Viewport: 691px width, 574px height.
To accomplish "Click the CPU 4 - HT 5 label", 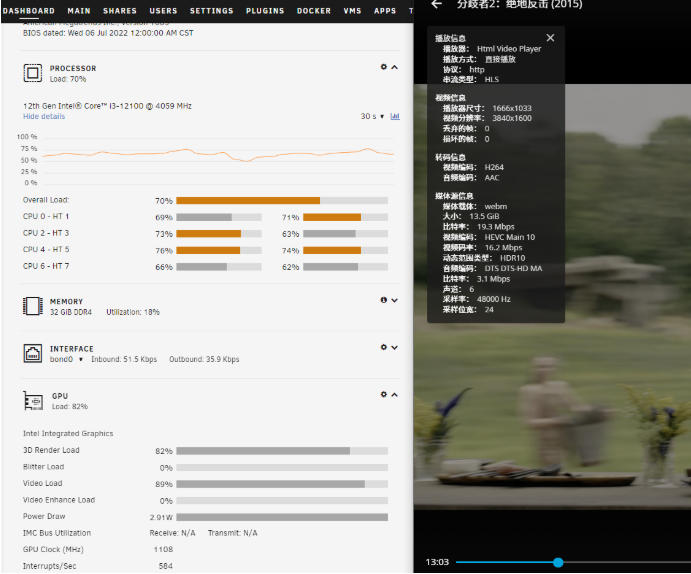I will [x=46, y=249].
